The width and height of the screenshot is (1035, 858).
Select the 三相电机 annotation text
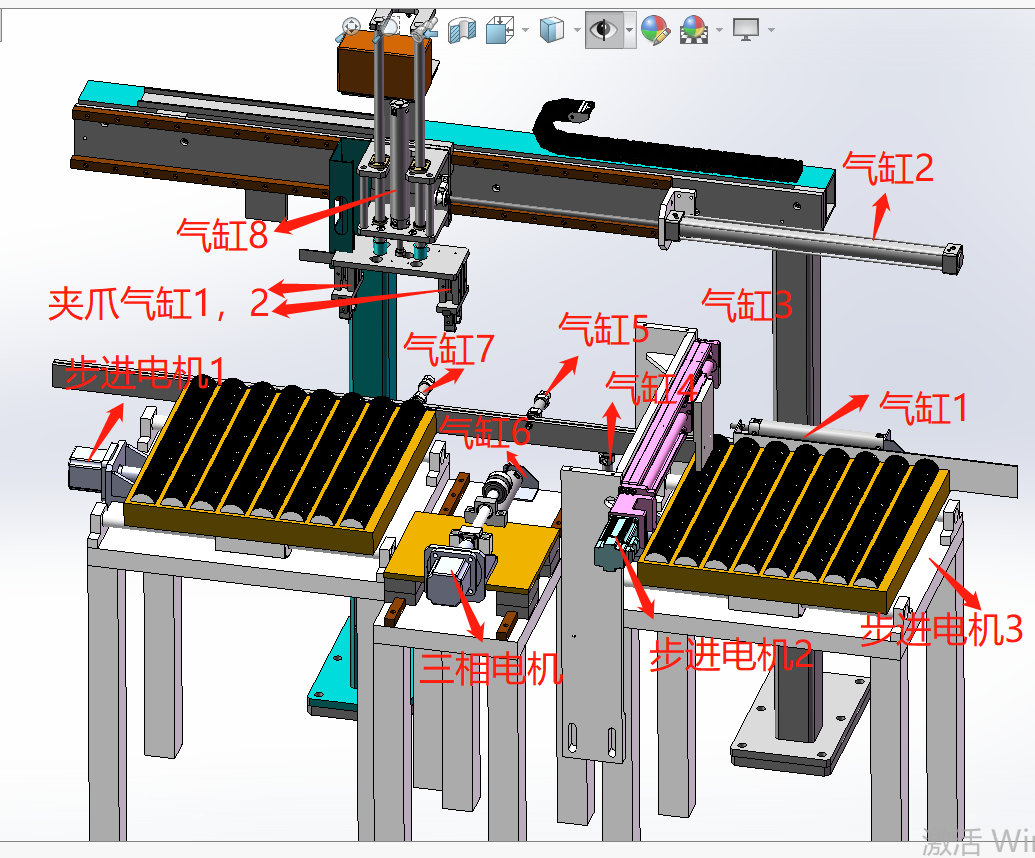pos(490,667)
